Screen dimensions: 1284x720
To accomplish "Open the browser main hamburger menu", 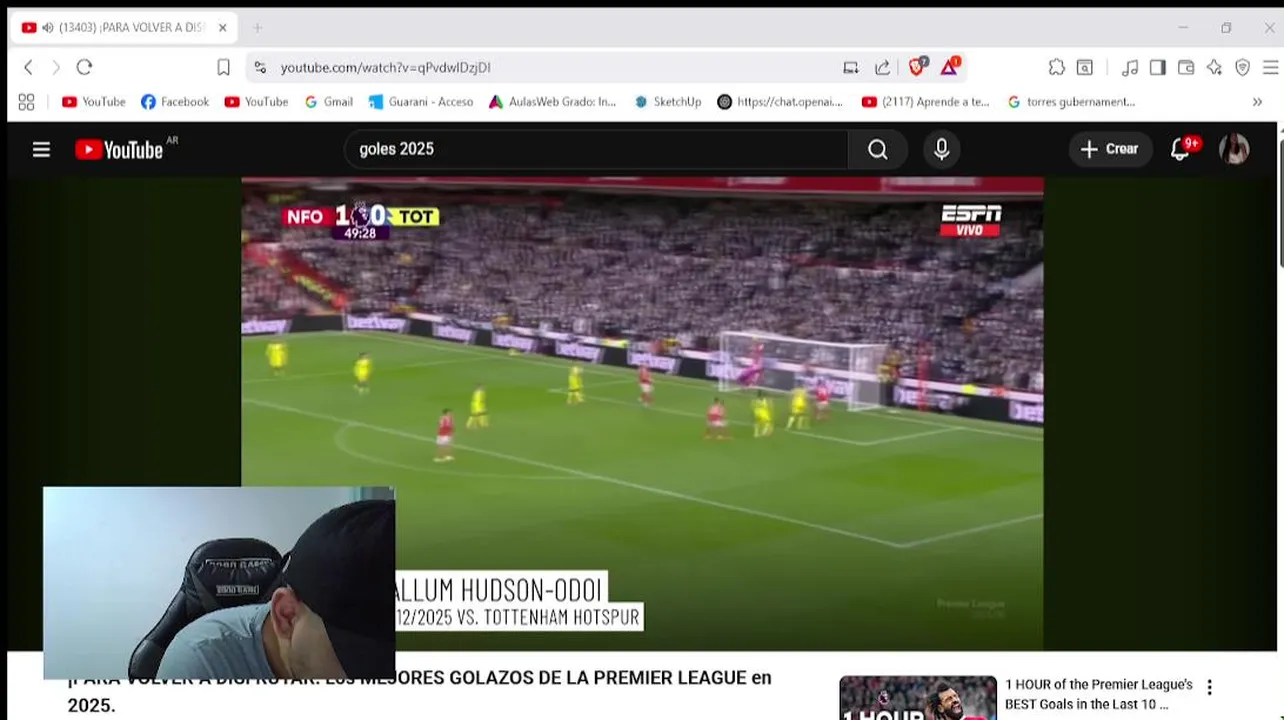I will coord(1270,67).
